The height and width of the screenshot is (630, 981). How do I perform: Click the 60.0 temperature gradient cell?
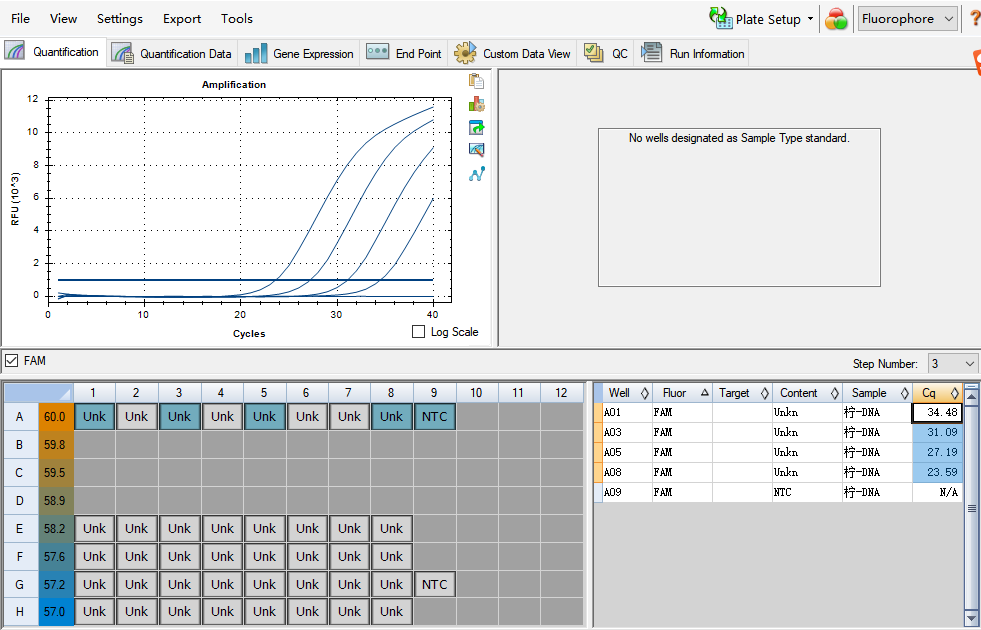(x=55, y=417)
